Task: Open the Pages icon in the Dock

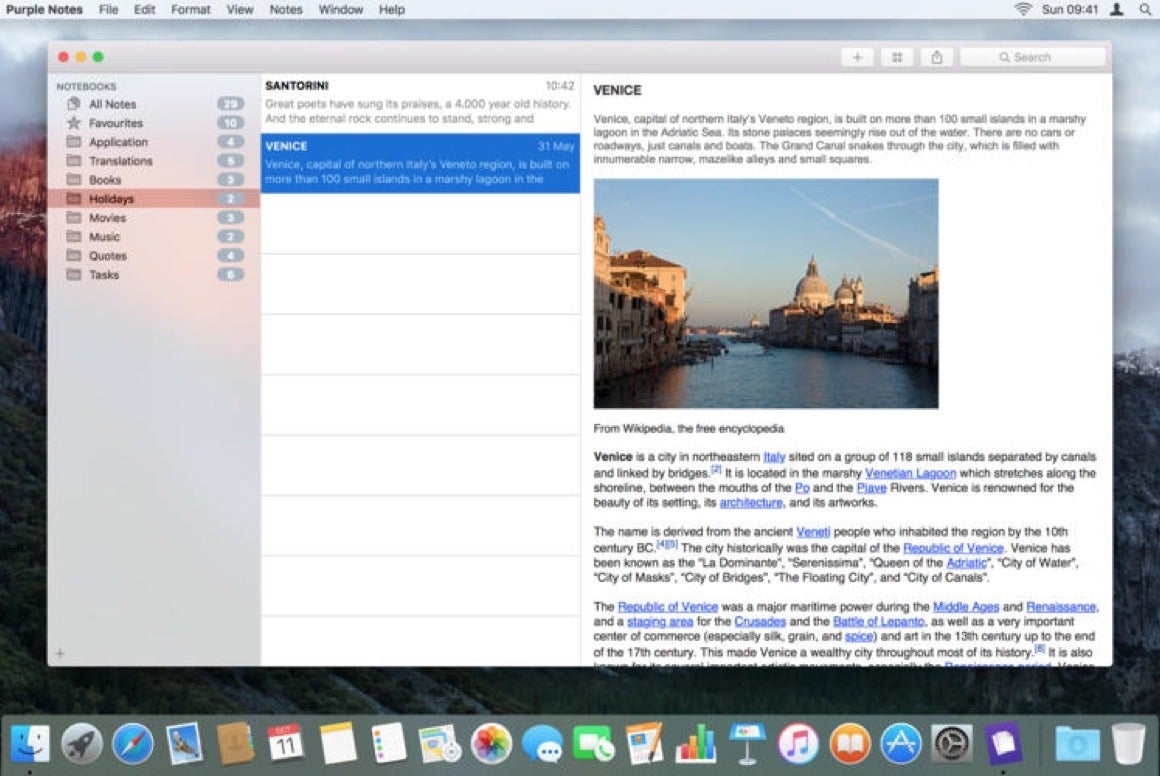Action: [x=644, y=743]
